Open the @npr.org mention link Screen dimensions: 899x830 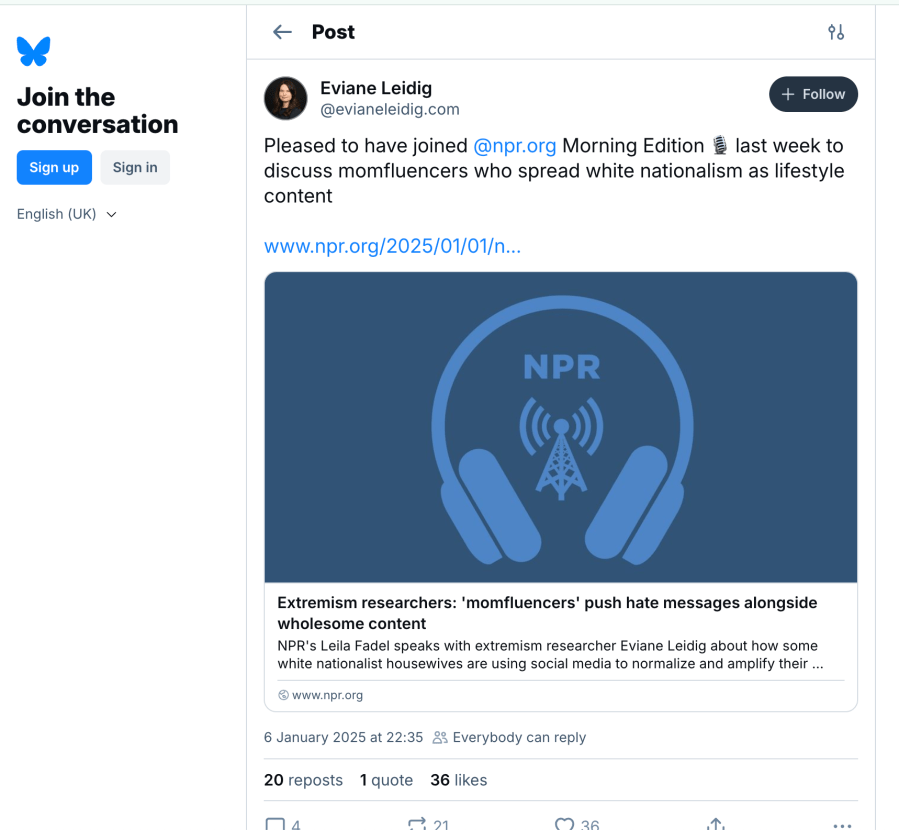[514, 146]
